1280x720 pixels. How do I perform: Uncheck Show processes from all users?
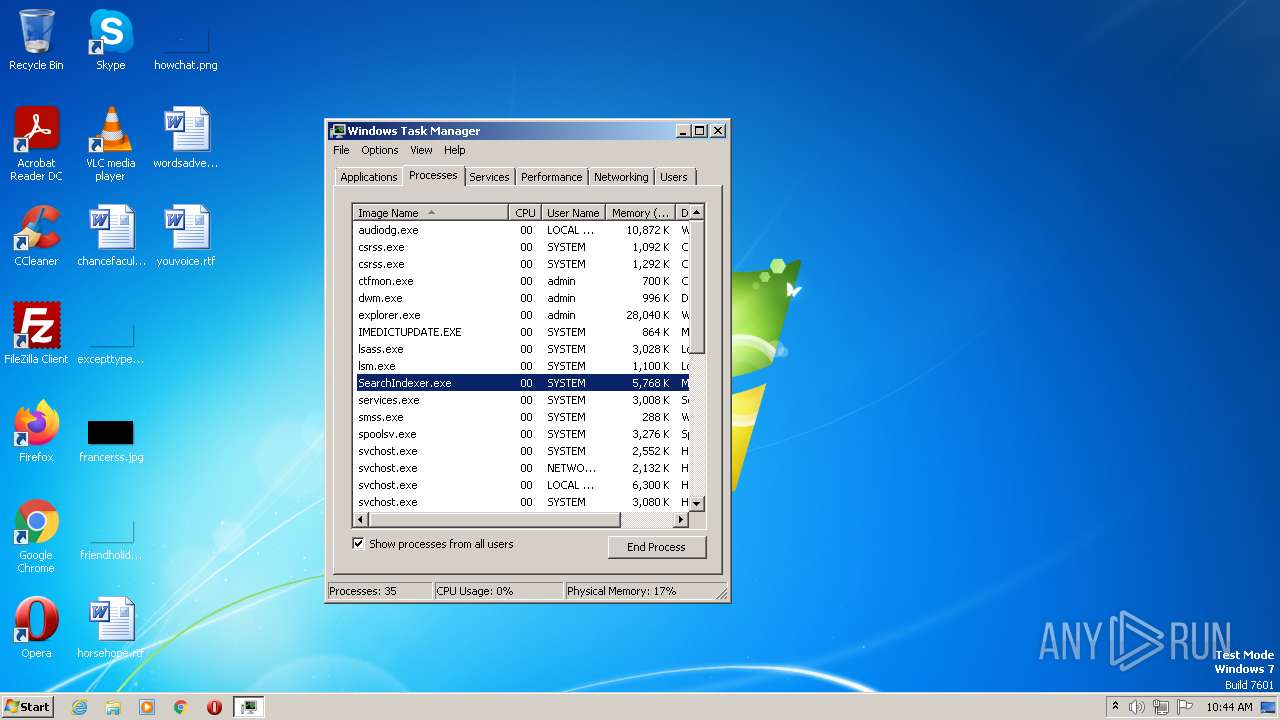358,544
